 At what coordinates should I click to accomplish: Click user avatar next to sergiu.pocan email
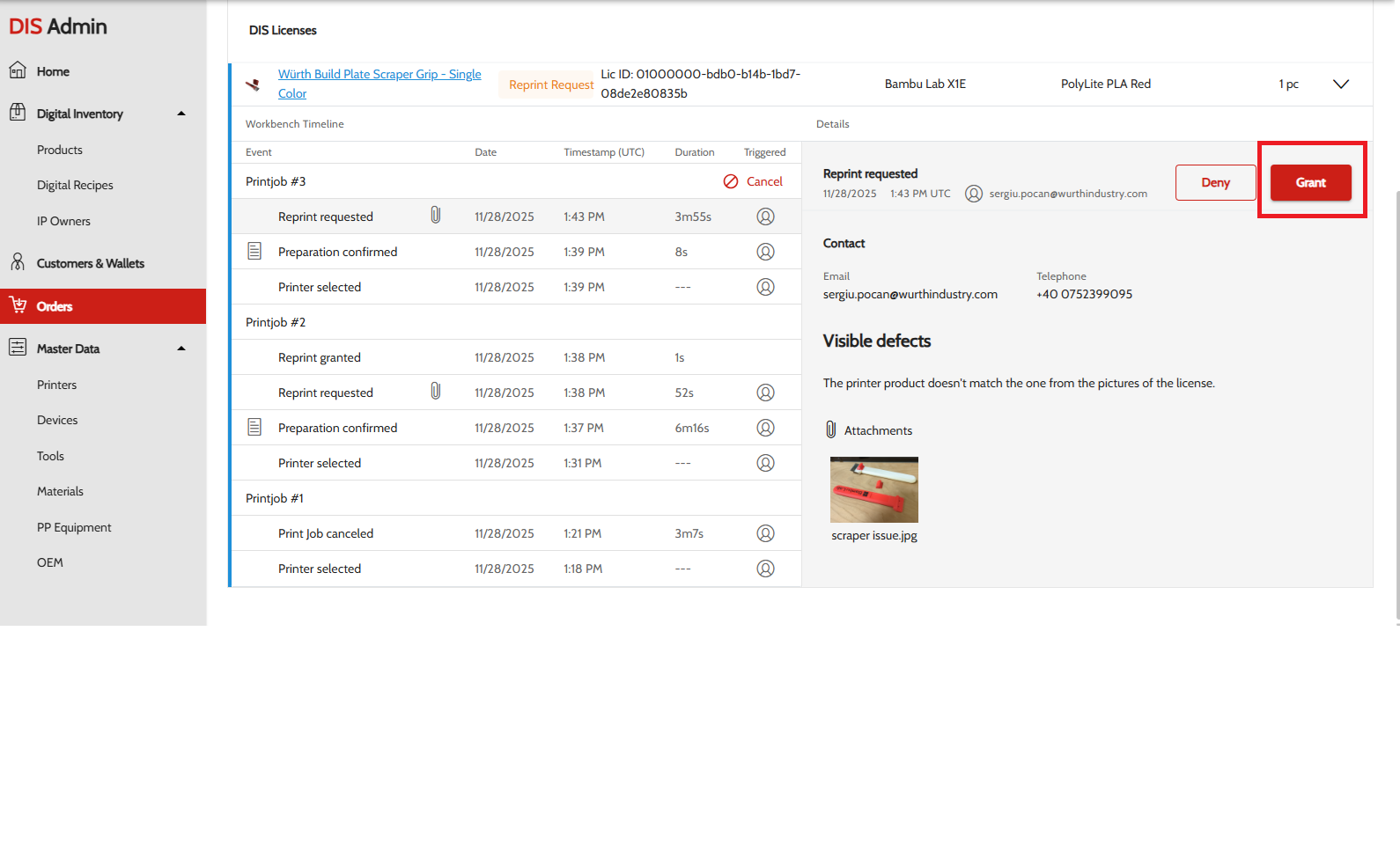coord(973,194)
